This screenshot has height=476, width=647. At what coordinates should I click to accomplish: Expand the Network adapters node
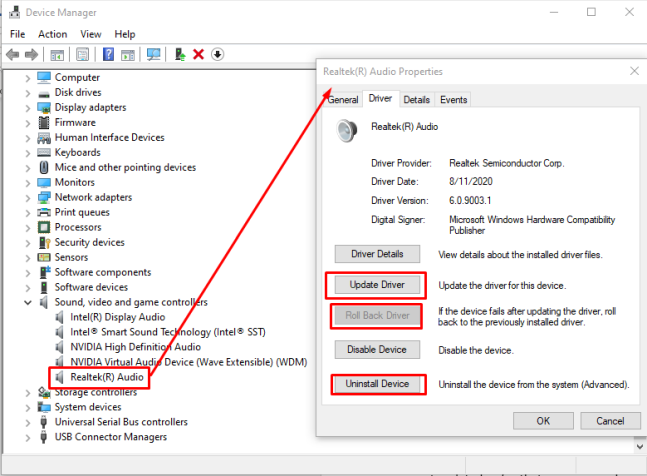click(x=27, y=198)
